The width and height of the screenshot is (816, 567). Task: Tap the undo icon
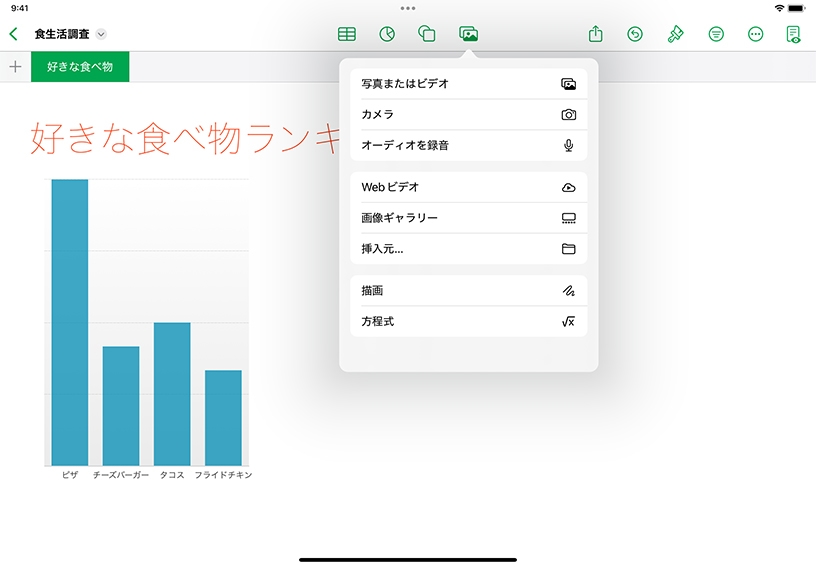[635, 34]
